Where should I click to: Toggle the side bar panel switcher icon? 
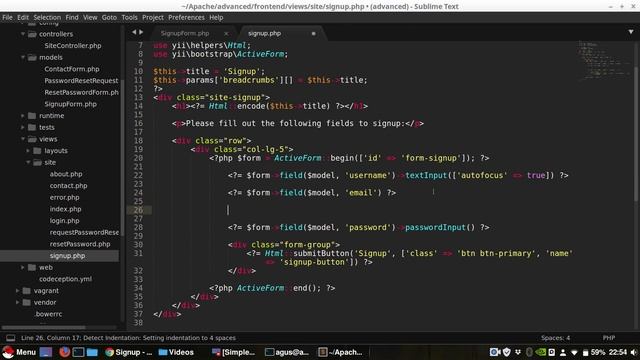point(11,338)
